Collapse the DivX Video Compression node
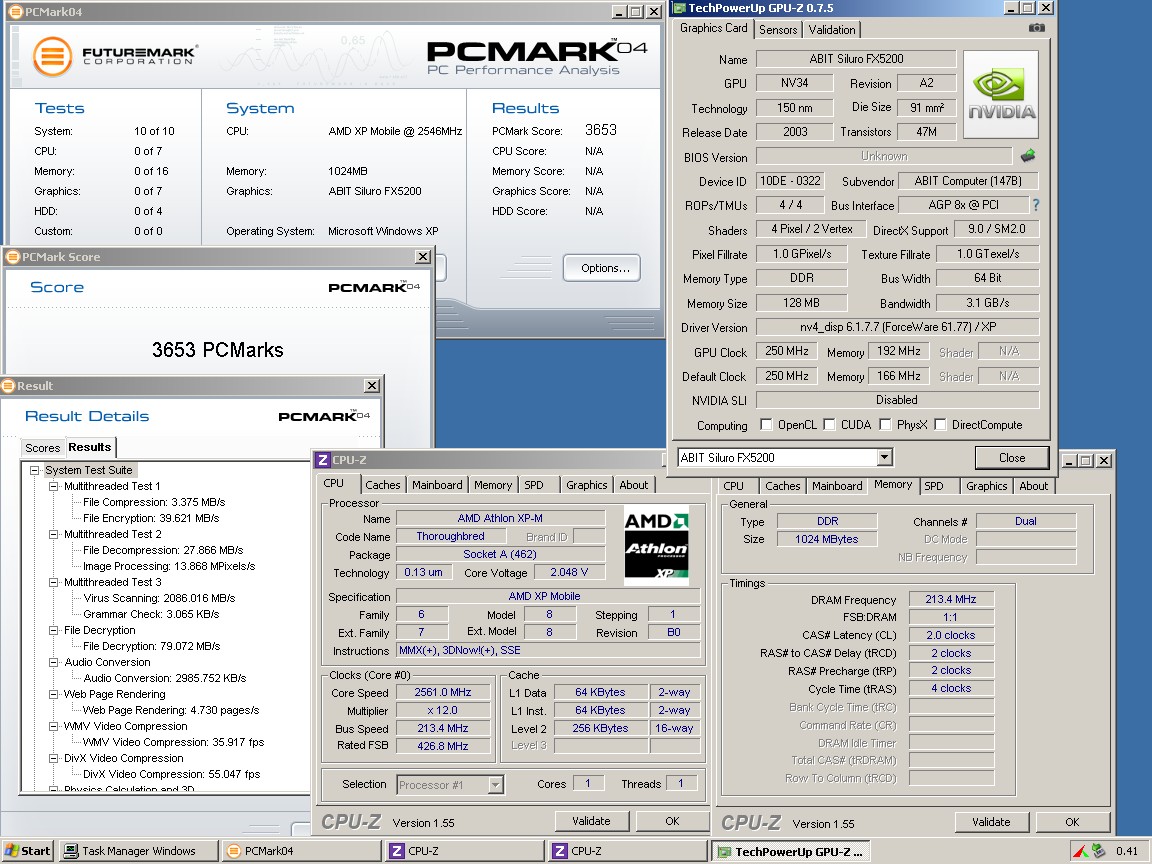The image size is (1152, 864). pos(53,758)
